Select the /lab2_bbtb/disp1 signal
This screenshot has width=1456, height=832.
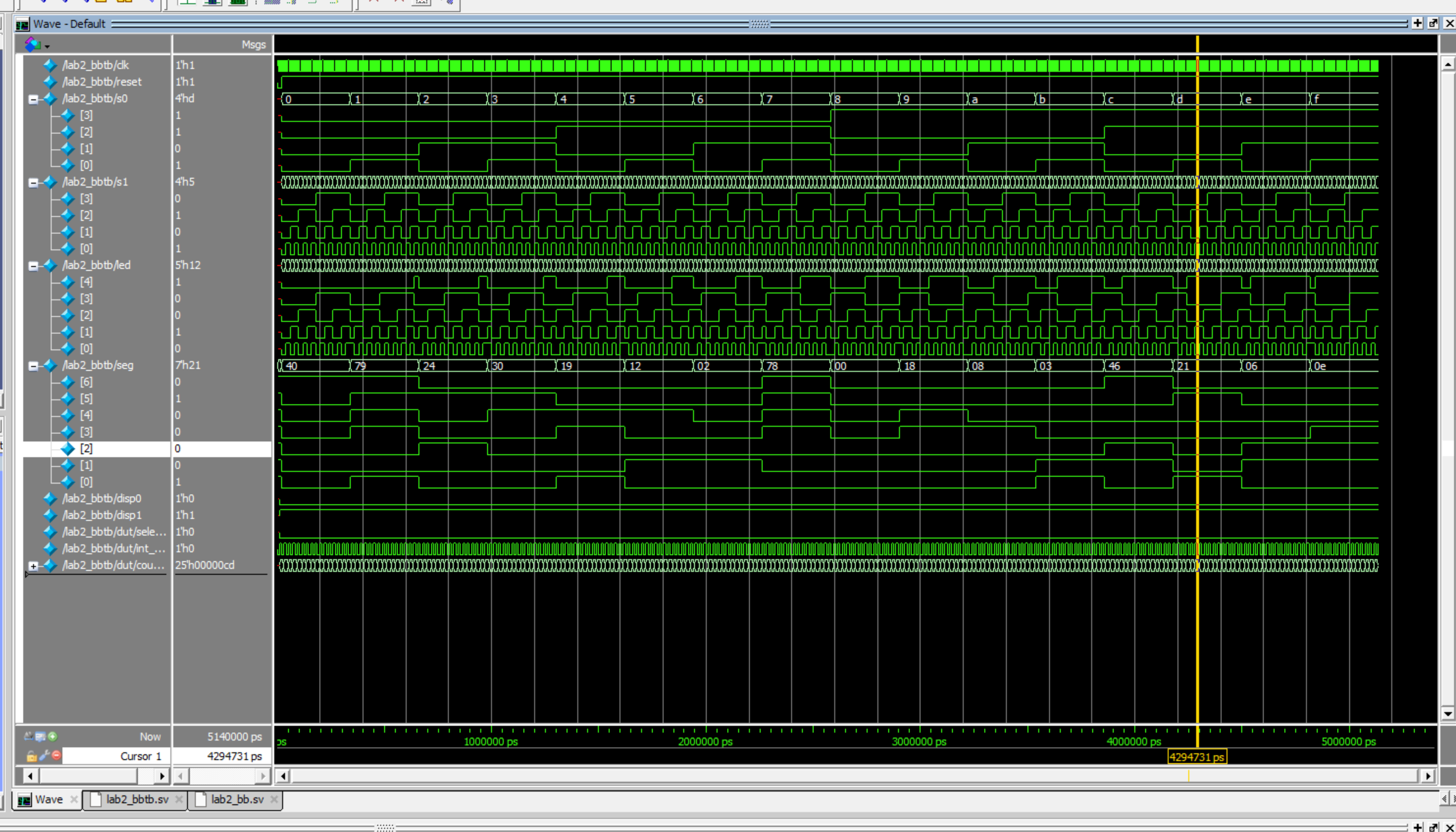click(102, 515)
